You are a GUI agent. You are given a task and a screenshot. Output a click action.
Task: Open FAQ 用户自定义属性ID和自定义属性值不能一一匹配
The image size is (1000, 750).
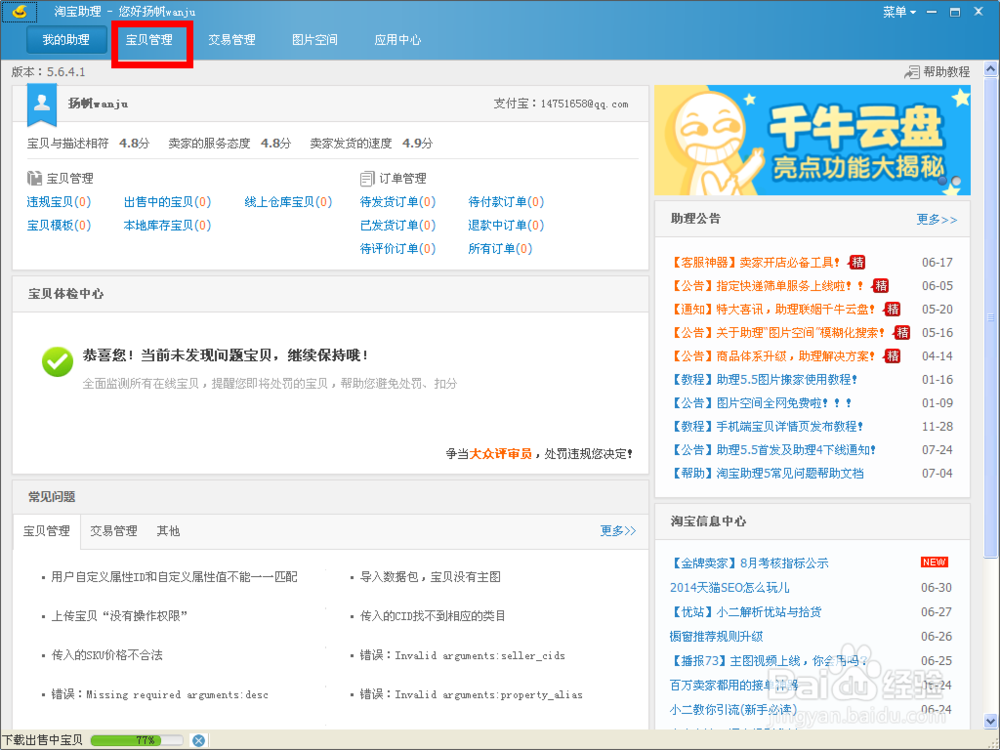[174, 577]
